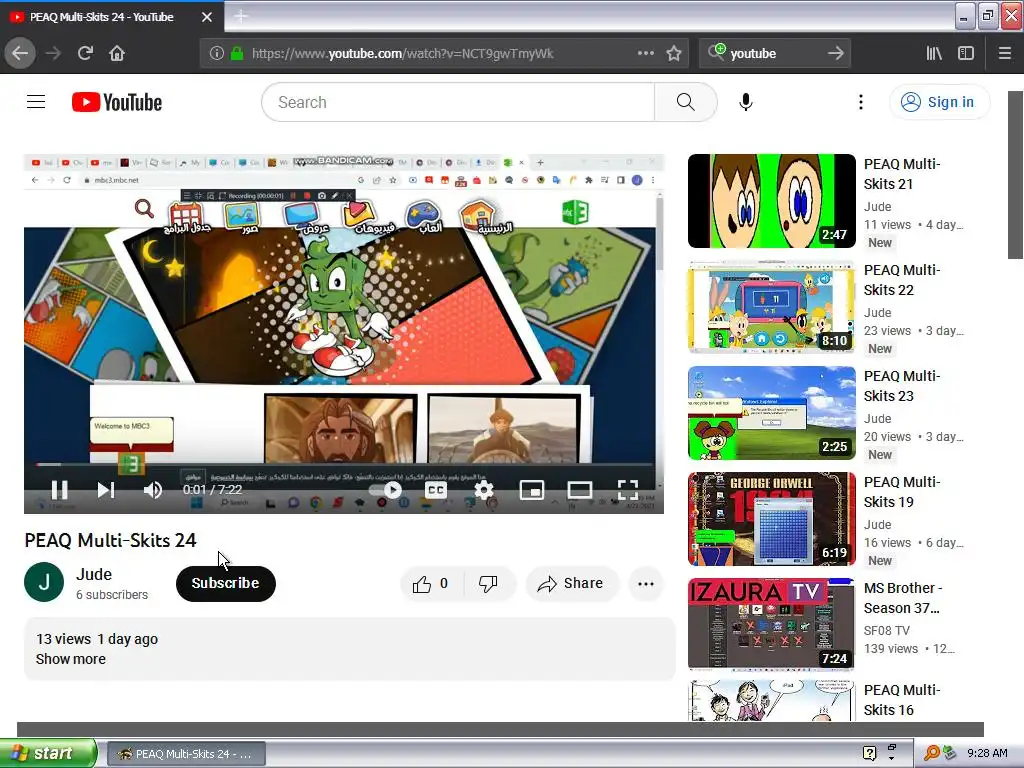Open PEAQ Multi-Skits 16 title link
The image size is (1024, 768).
tap(902, 700)
